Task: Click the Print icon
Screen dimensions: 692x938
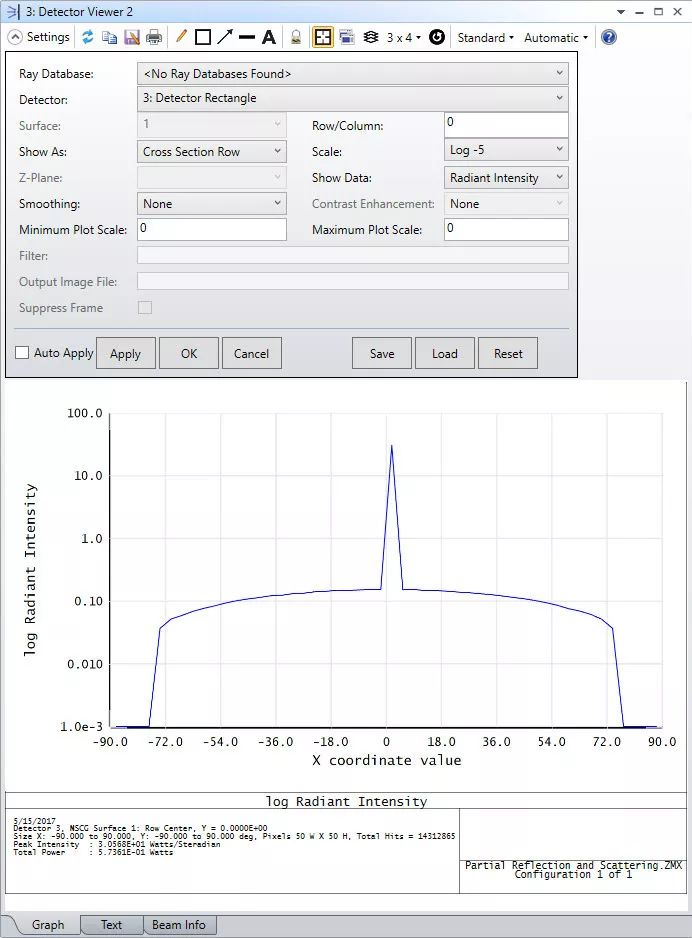Action: [153, 37]
